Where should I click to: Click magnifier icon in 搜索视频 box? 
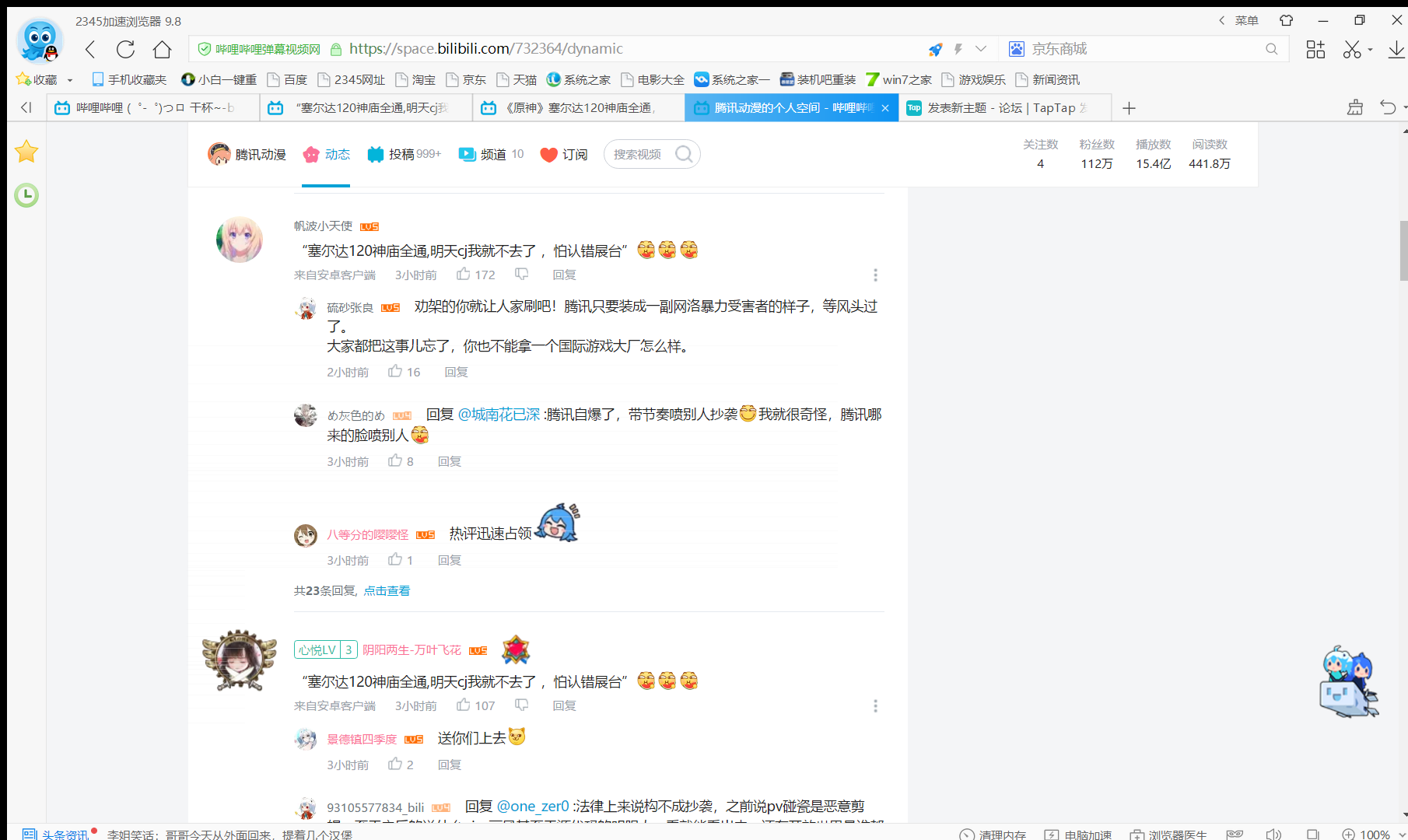tap(684, 154)
